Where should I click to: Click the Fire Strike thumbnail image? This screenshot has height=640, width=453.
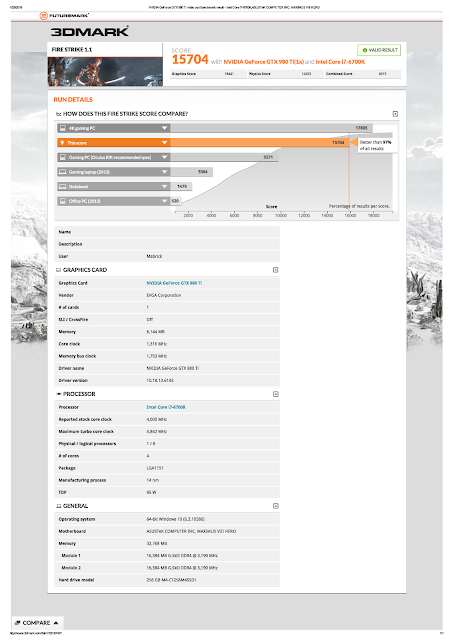105,71
